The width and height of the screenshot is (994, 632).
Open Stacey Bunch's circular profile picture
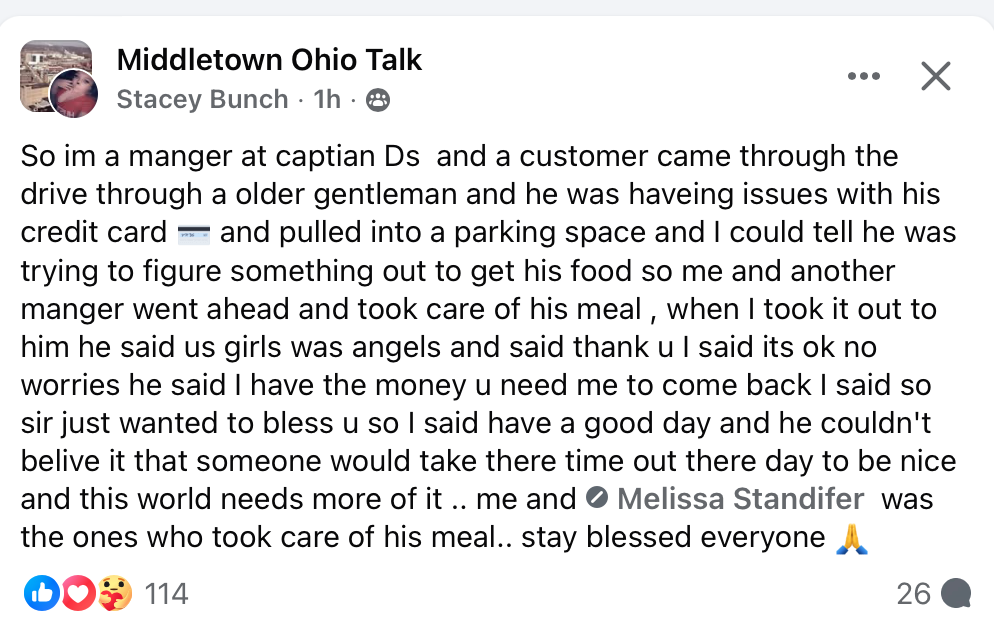click(74, 94)
